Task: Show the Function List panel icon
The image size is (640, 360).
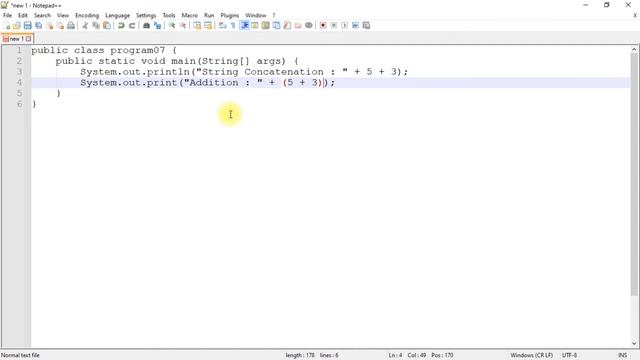Action: 287,26
